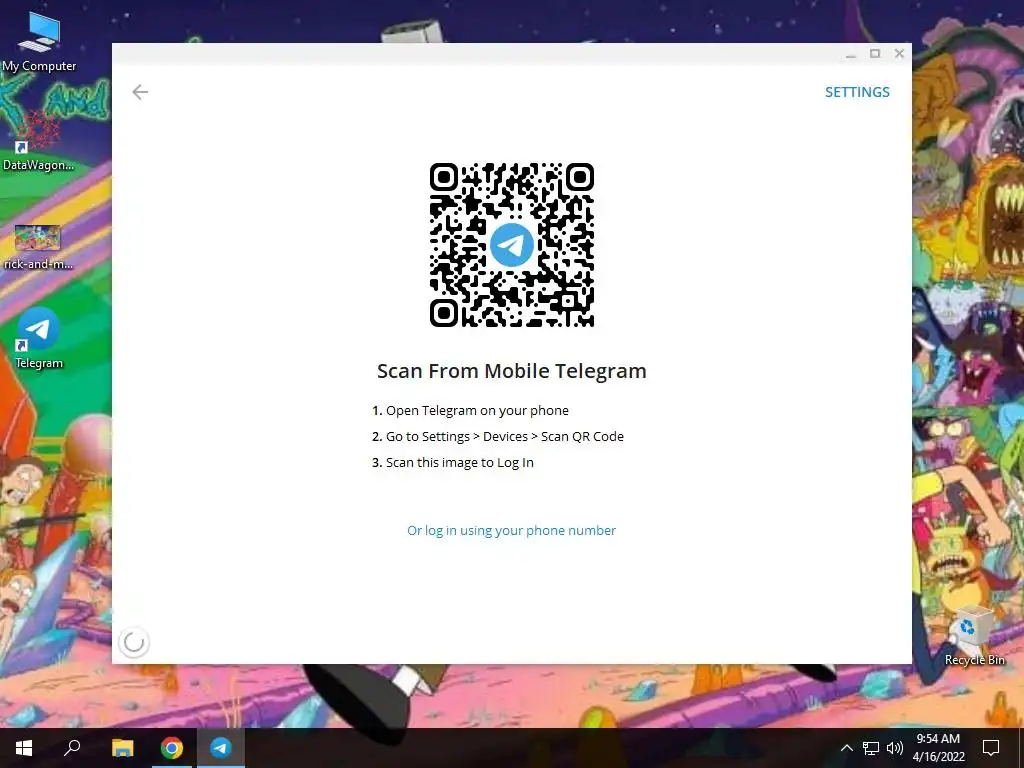This screenshot has height=768, width=1024.
Task: Close the Telegram window
Action: (x=899, y=54)
